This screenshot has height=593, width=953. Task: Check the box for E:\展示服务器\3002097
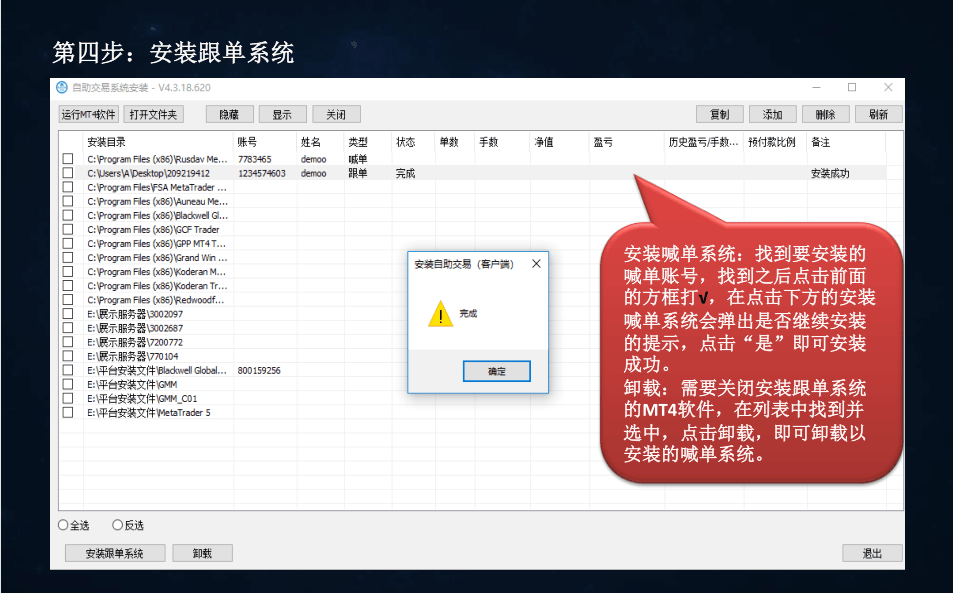coord(68,314)
